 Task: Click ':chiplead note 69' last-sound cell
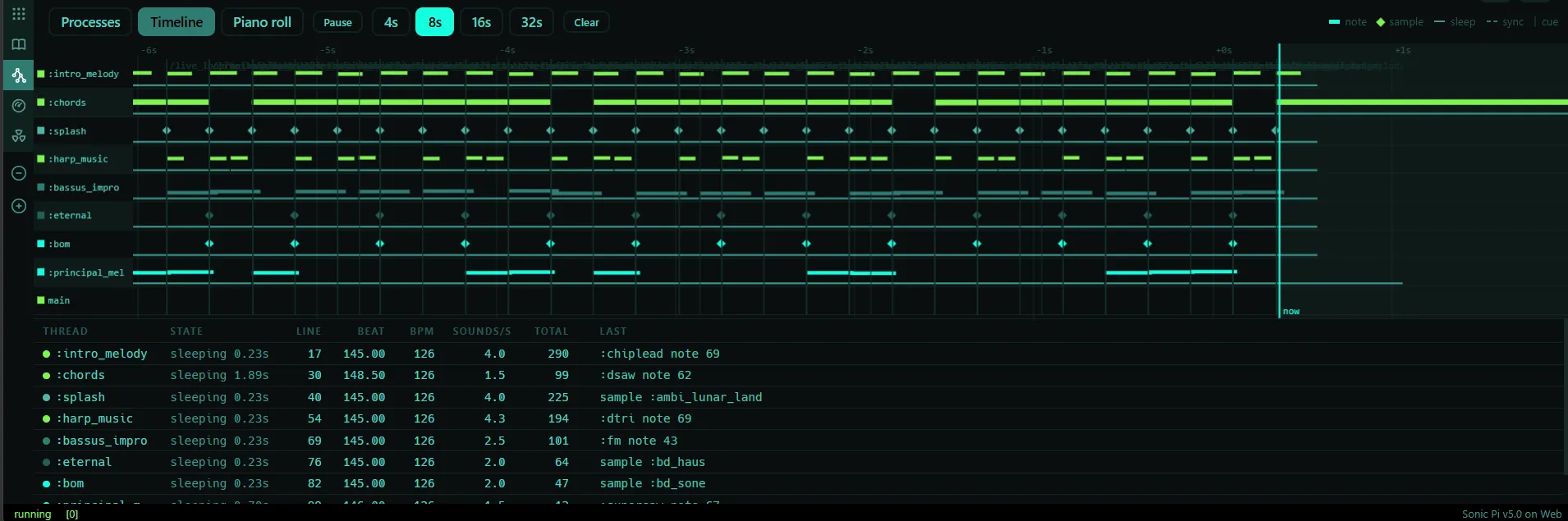tap(659, 354)
